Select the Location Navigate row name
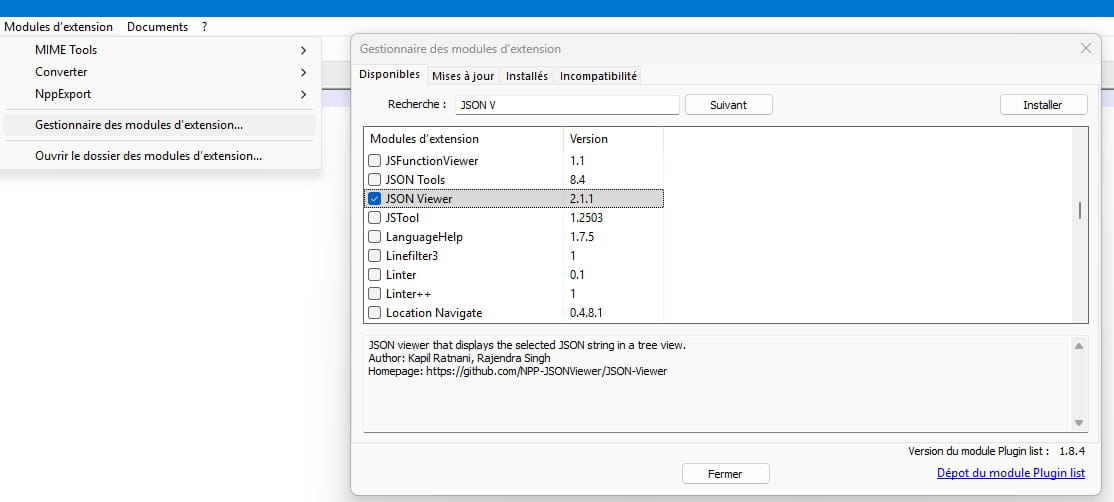Image resolution: width=1114 pixels, height=502 pixels. (434, 313)
